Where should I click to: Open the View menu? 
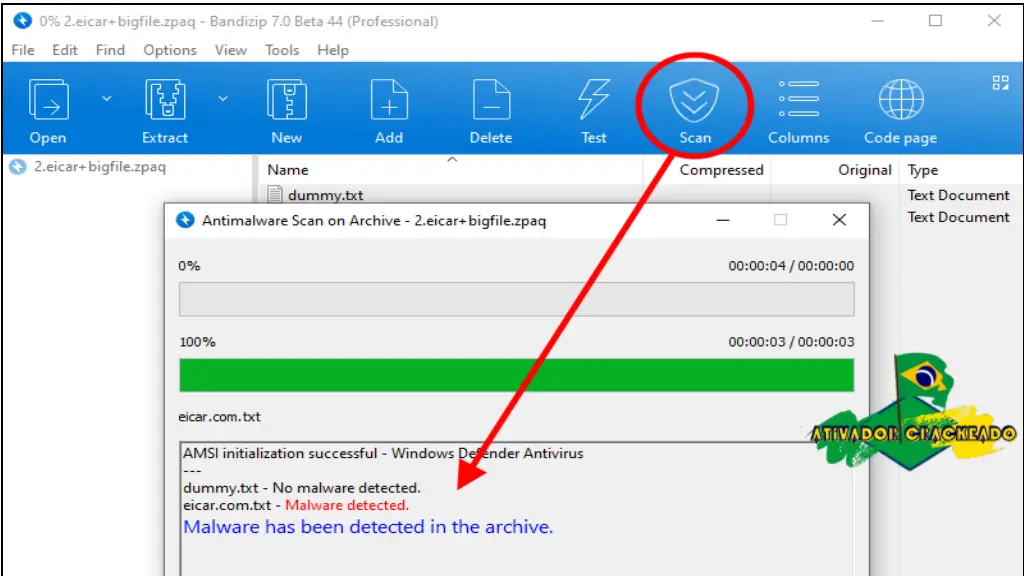[231, 50]
